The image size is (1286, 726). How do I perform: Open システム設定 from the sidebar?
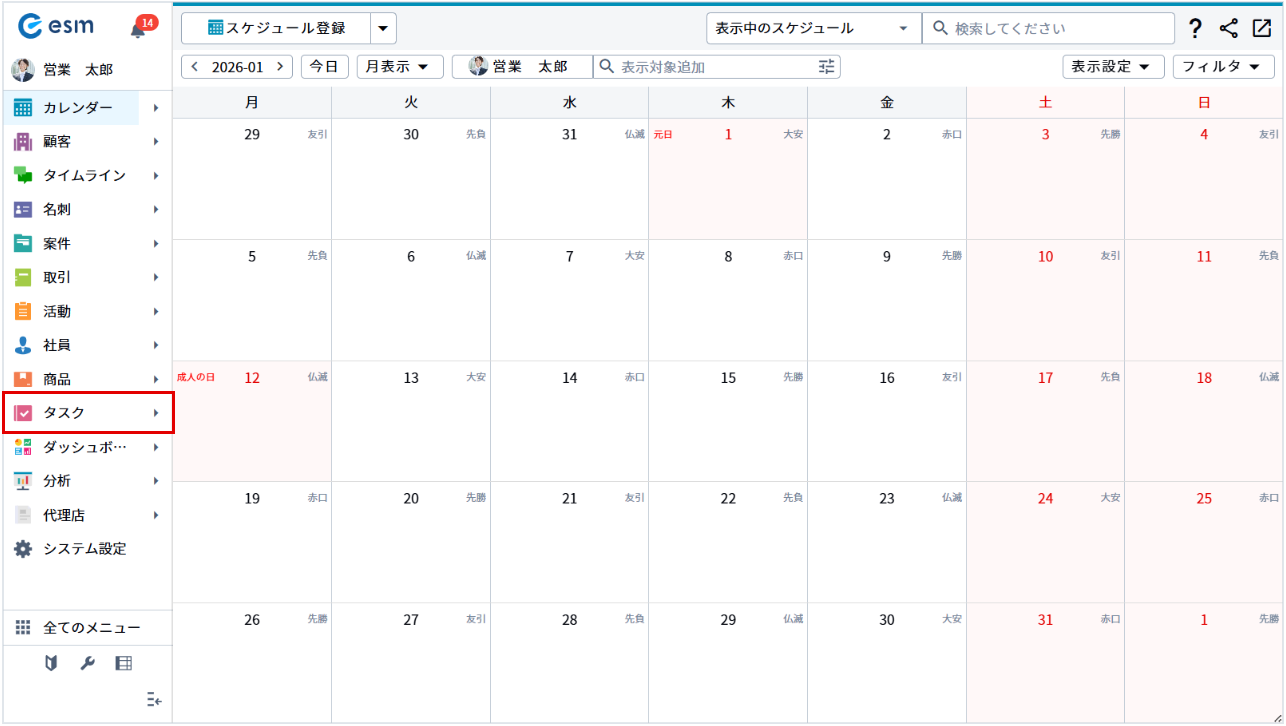click(x=84, y=549)
